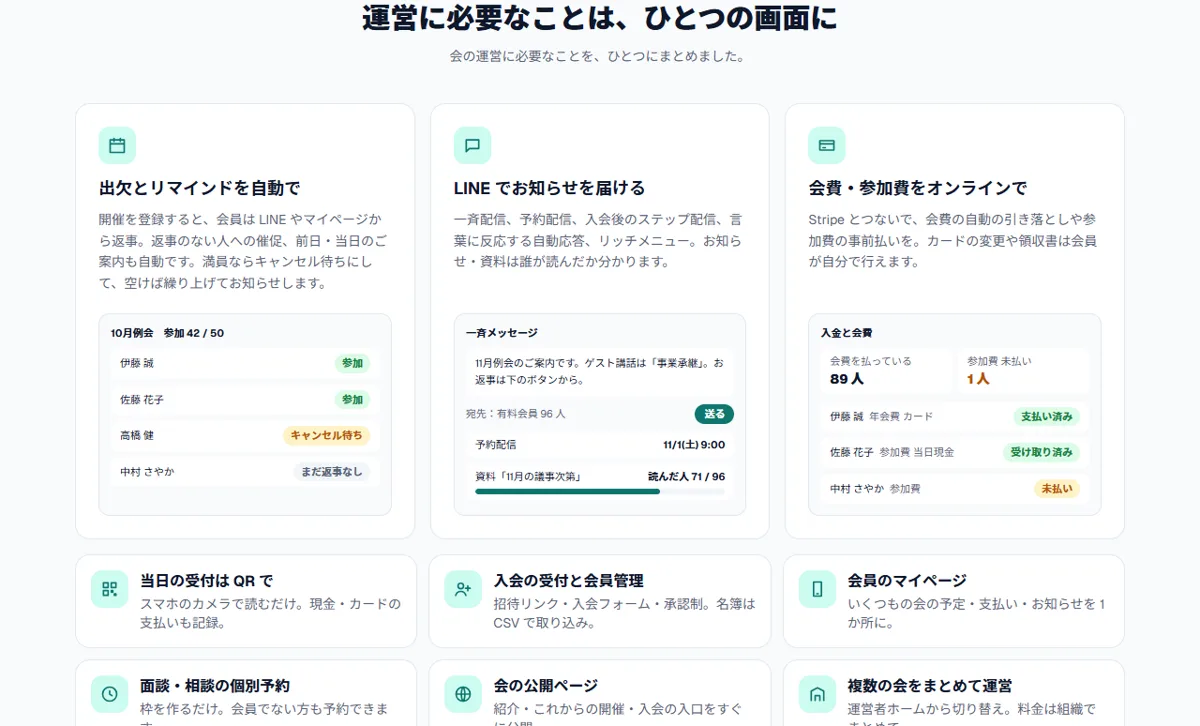This screenshot has height=726, width=1200.
Task: Click the chat bubble icon above LINE でお知らせを届ける
Action: coord(472,145)
